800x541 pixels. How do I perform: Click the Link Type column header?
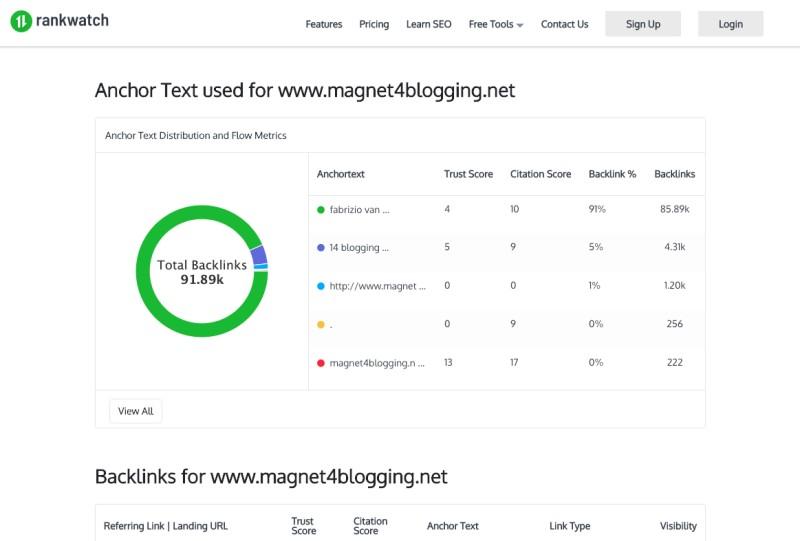569,526
